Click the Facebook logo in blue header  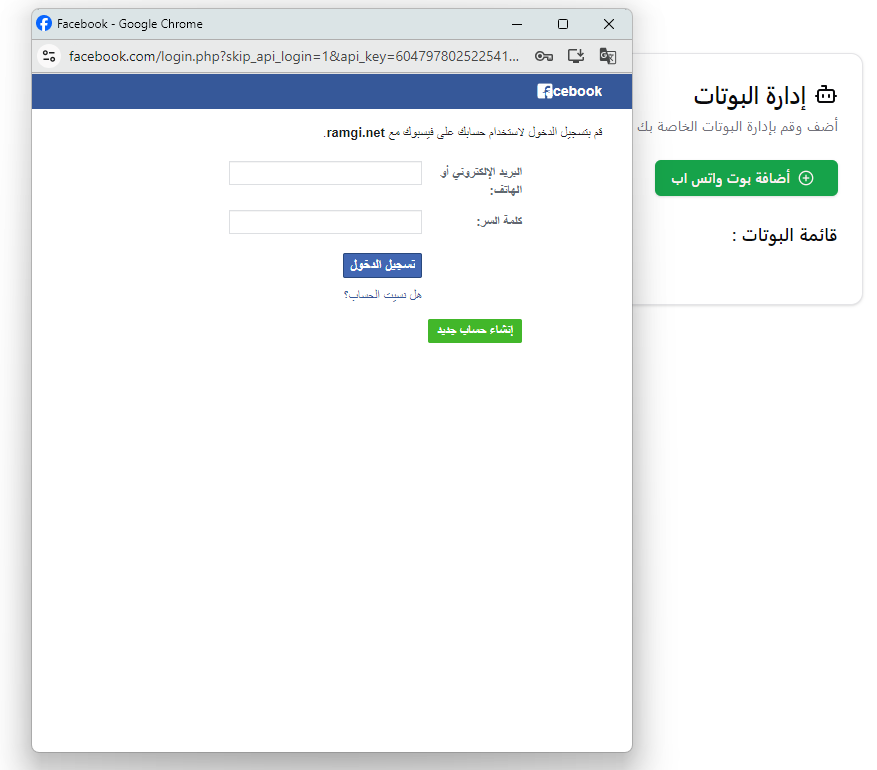(x=569, y=91)
